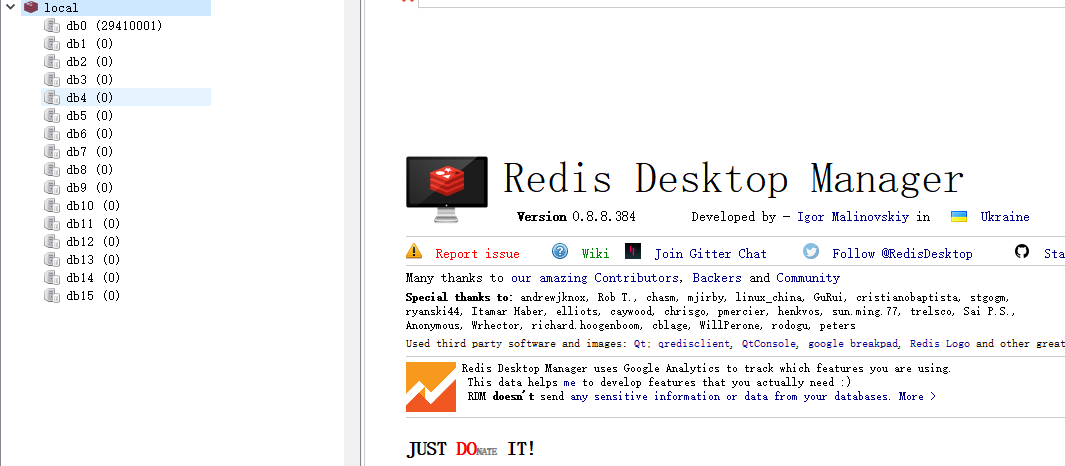
Task: Open the QtConsole link
Action: pyautogui.click(x=769, y=344)
